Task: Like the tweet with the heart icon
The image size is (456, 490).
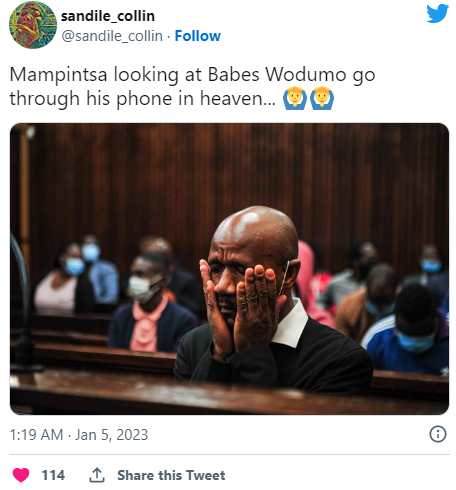Action: click(x=21, y=475)
